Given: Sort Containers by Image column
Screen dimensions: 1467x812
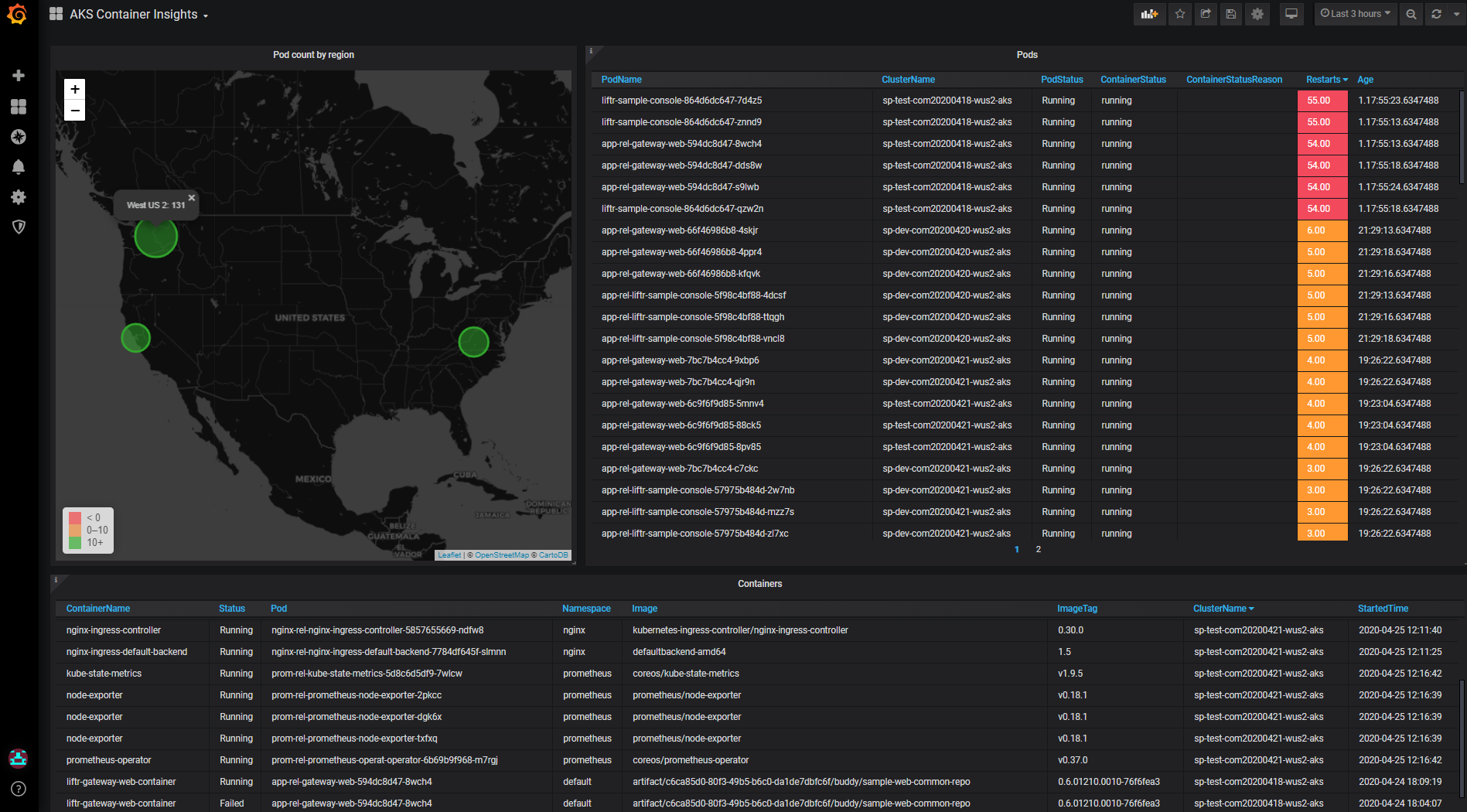Looking at the screenshot, I should (644, 609).
